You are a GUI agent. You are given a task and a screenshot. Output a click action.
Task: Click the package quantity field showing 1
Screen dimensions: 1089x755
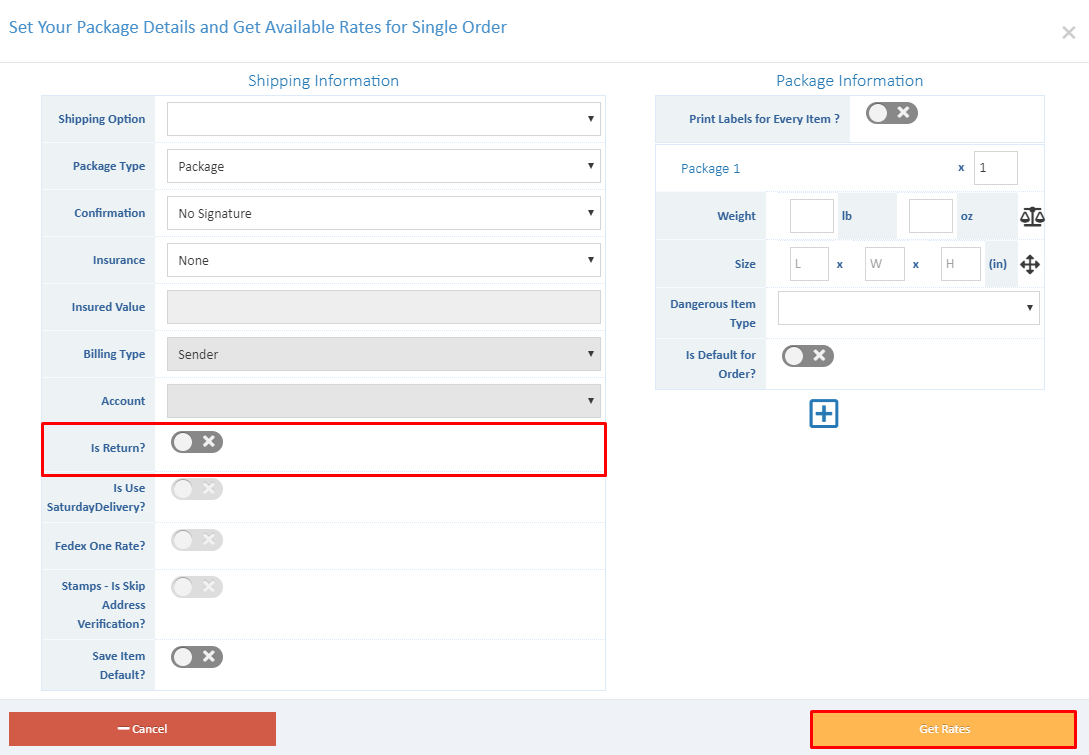click(x=995, y=167)
